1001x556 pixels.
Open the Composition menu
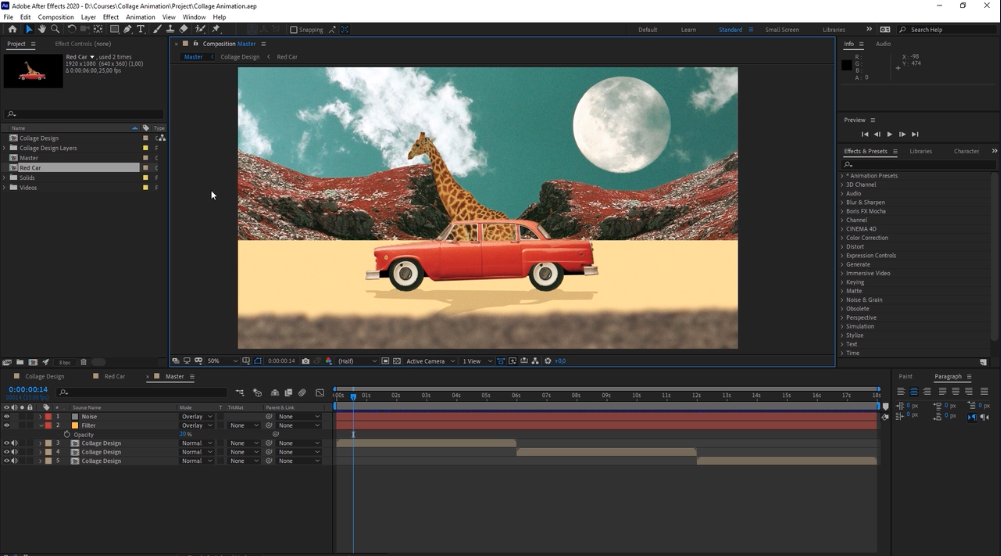point(56,17)
